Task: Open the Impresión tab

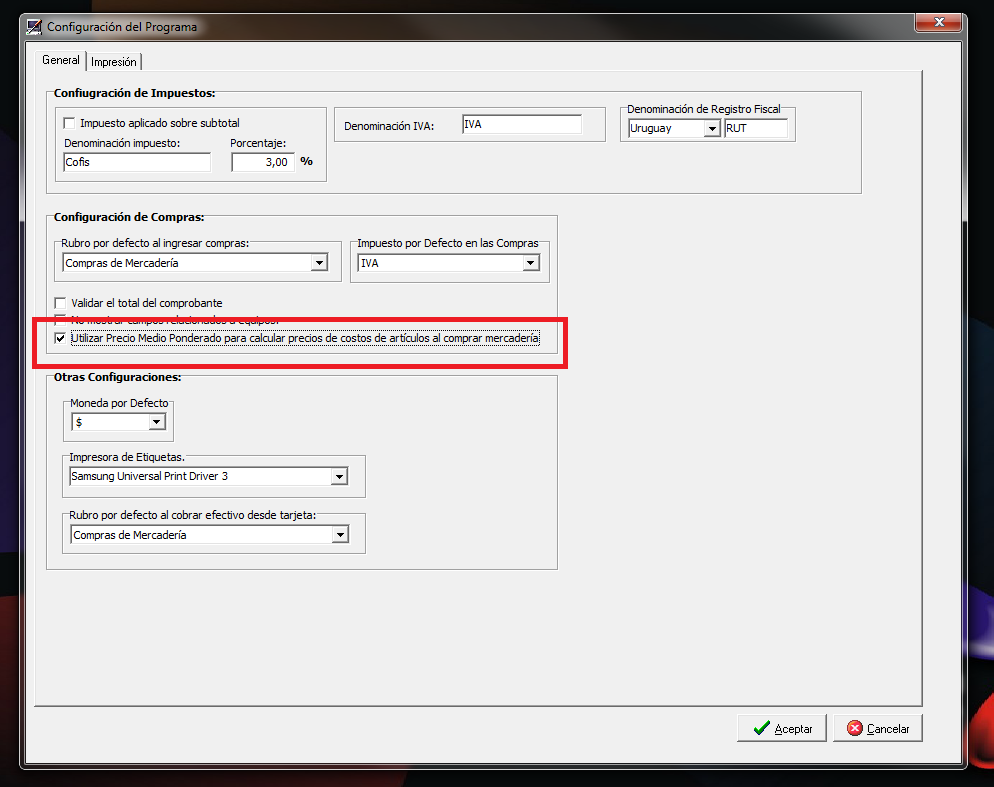Action: pos(113,62)
